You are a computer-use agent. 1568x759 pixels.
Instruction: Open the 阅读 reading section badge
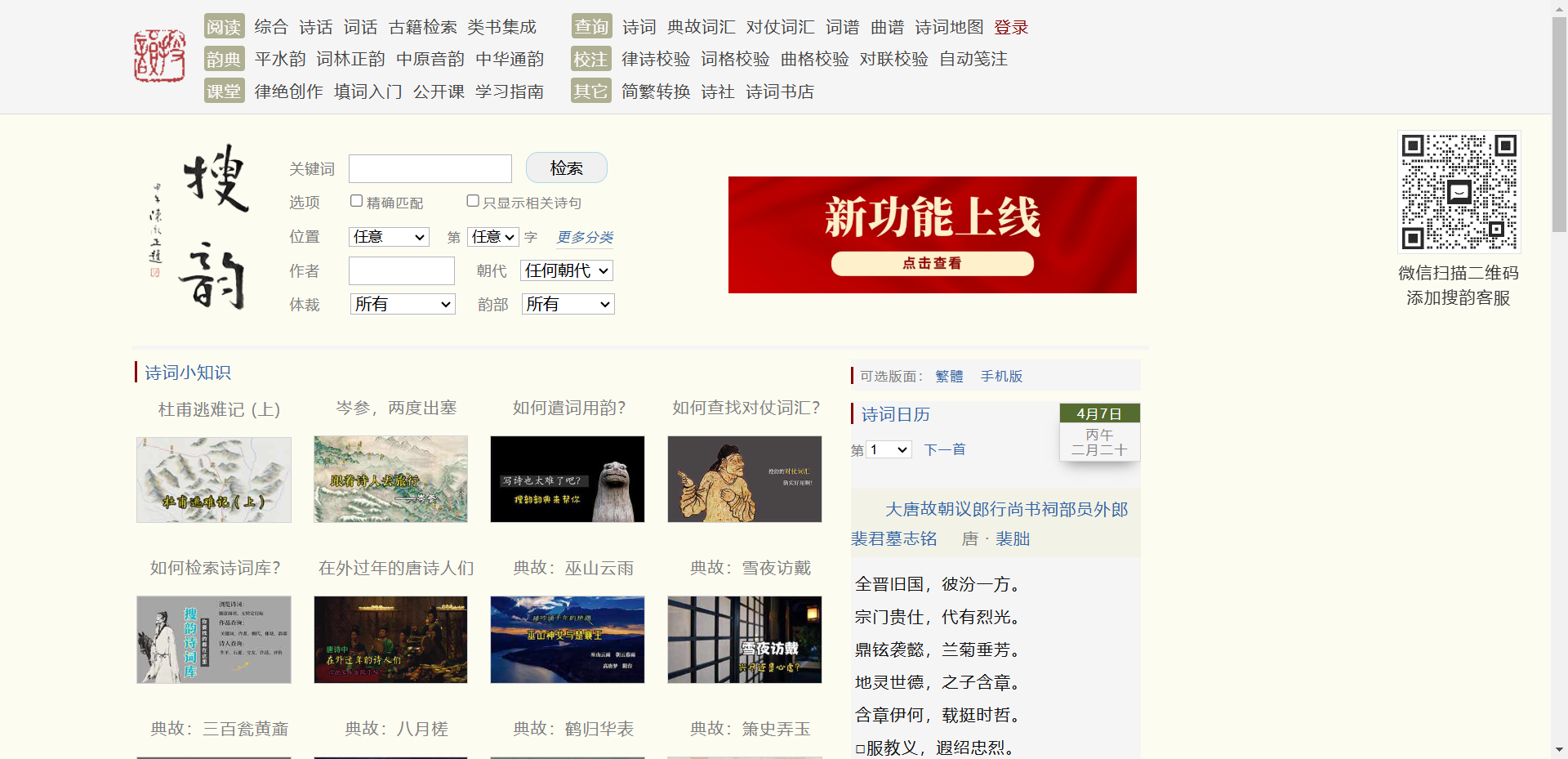point(223,26)
